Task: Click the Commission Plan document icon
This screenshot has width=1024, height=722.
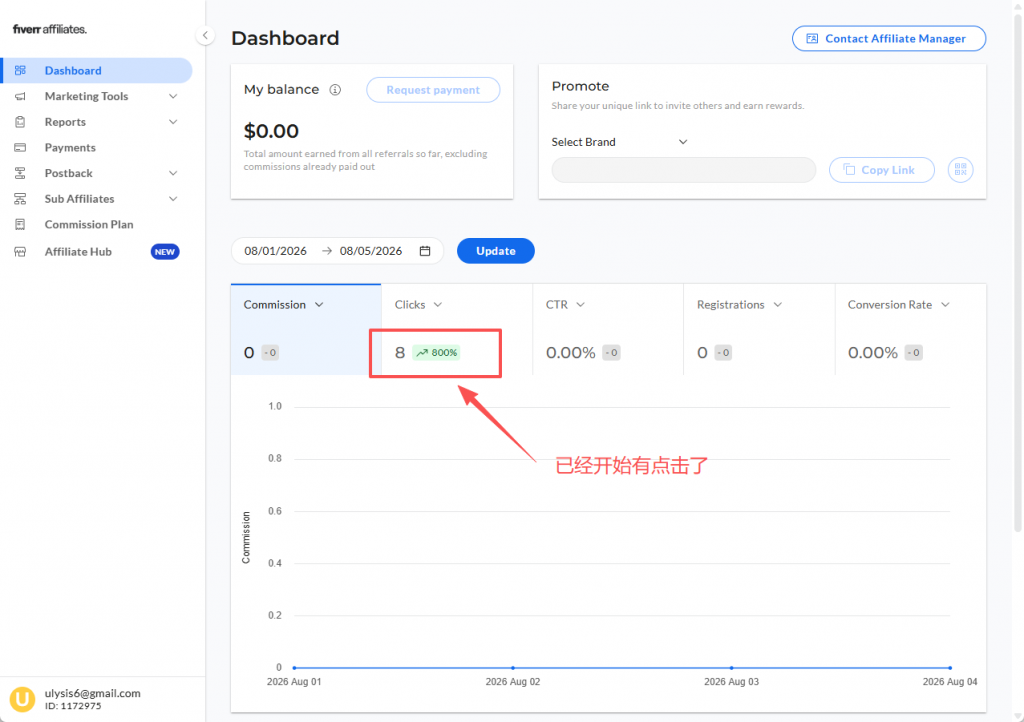Action: (20, 225)
